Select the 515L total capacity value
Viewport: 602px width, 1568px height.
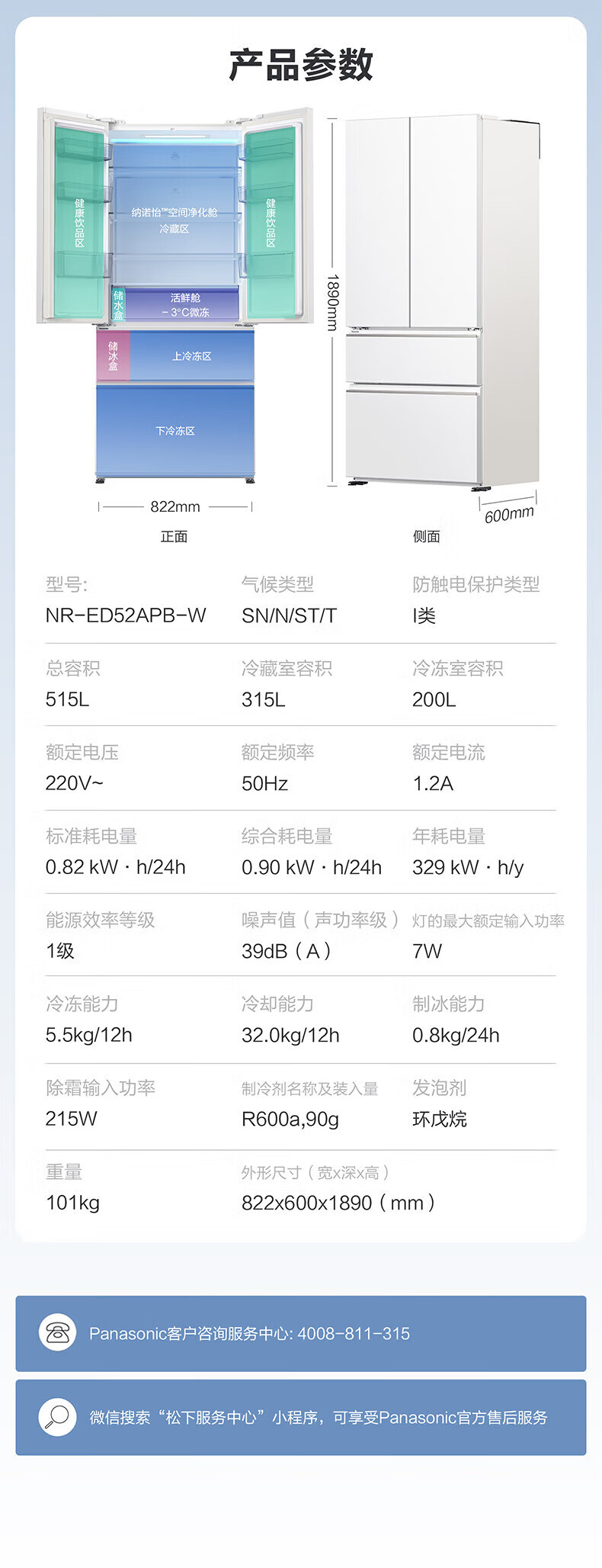(x=68, y=699)
